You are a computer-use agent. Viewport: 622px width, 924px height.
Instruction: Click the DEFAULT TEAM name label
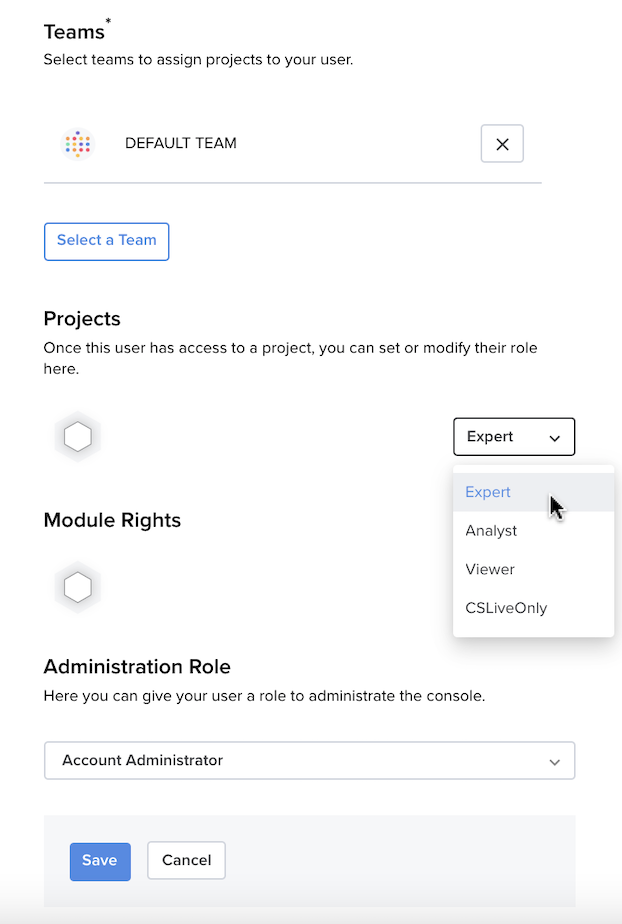181,143
